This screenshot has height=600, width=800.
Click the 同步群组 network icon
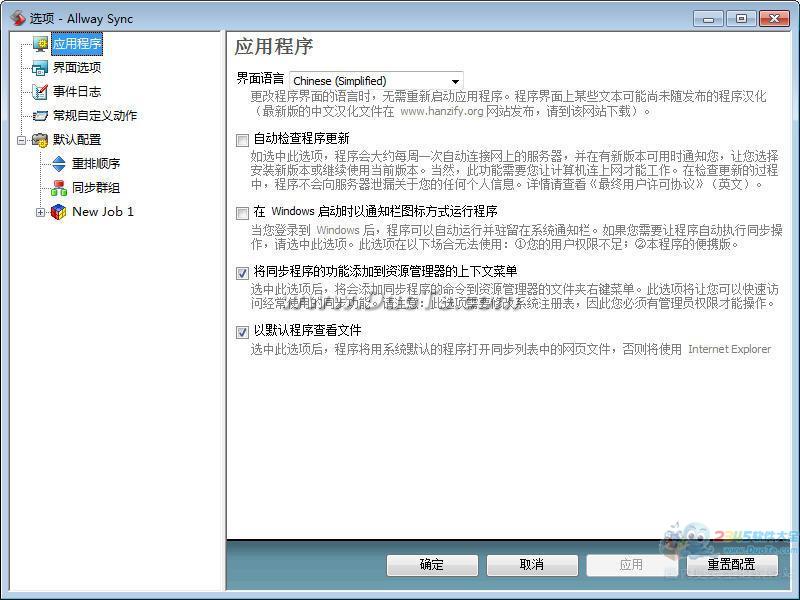pyautogui.click(x=59, y=188)
